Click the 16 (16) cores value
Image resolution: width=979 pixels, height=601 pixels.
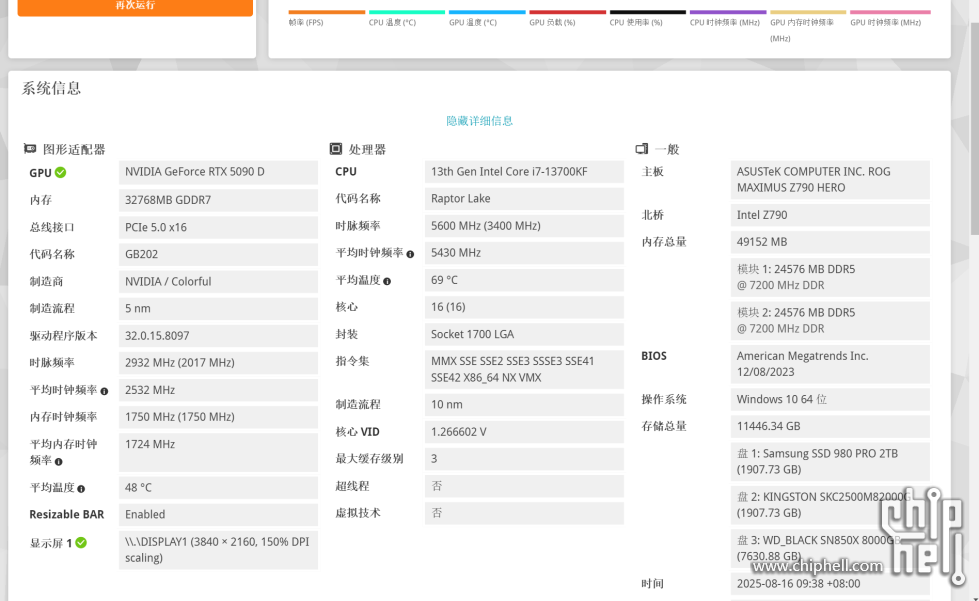(524, 307)
